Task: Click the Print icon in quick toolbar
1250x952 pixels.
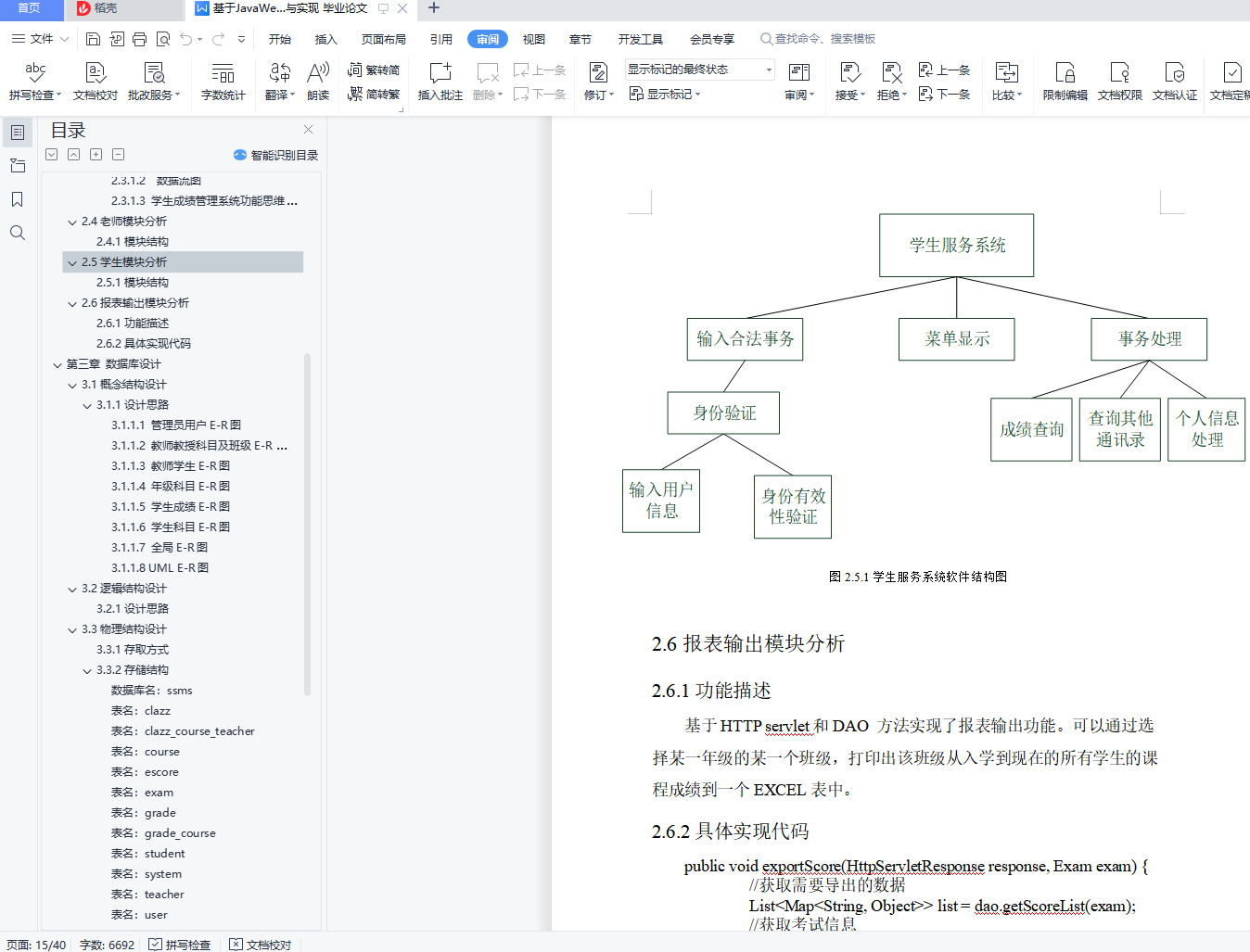Action: point(139,39)
